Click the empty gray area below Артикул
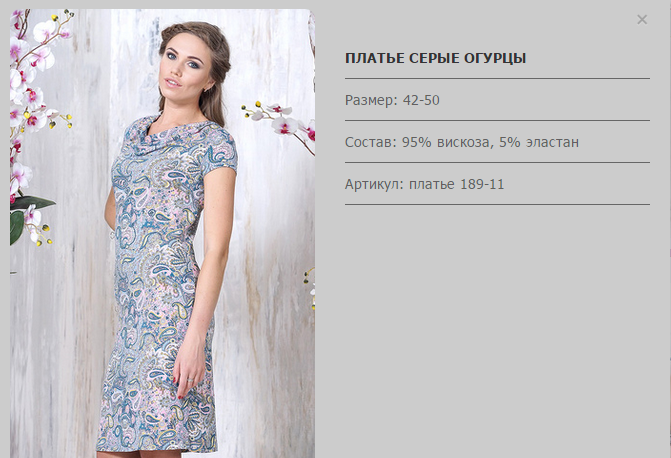The height and width of the screenshot is (458, 671). click(497, 330)
